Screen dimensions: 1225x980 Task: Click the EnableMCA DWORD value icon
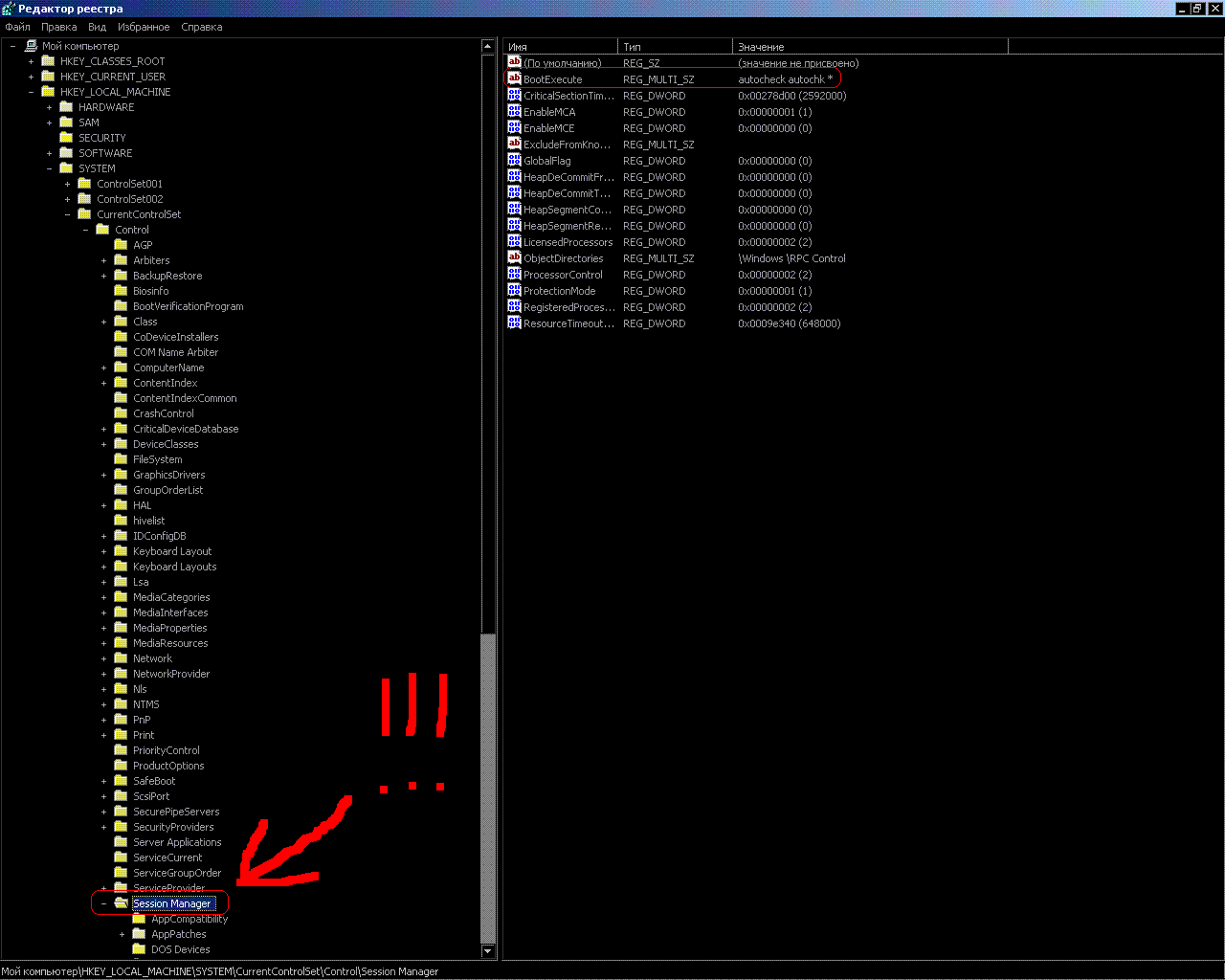point(514,112)
